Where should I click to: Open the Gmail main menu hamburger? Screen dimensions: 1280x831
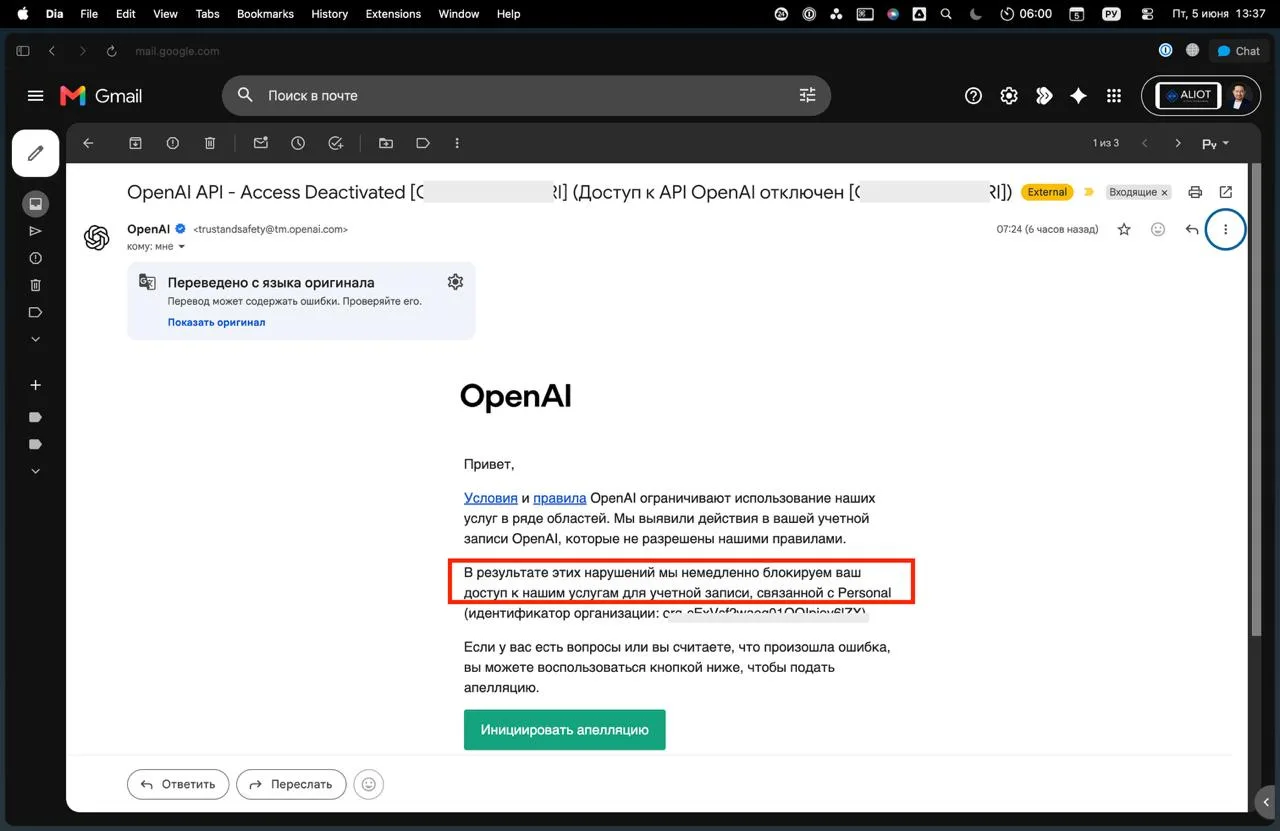coord(36,96)
